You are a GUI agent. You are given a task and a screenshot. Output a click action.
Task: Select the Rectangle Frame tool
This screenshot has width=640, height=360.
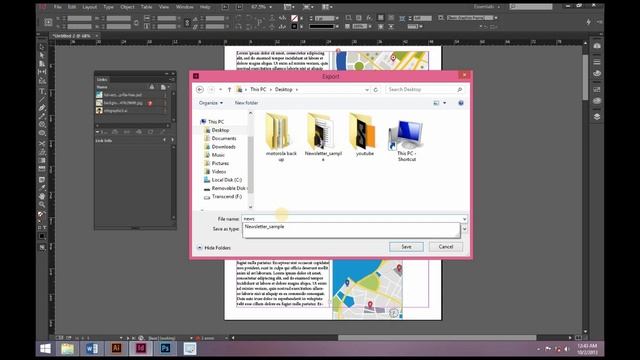42,124
